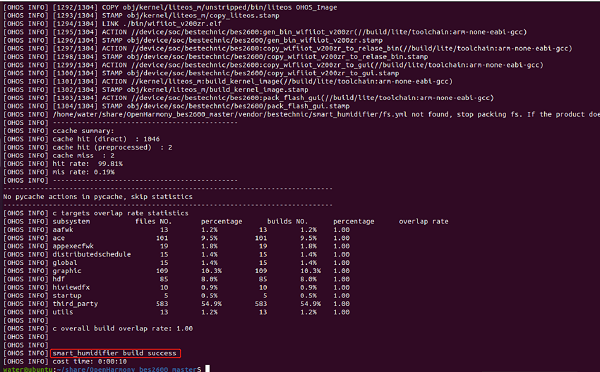Click the fs.yml not found warning line
The image size is (600, 372).
click(x=302, y=114)
